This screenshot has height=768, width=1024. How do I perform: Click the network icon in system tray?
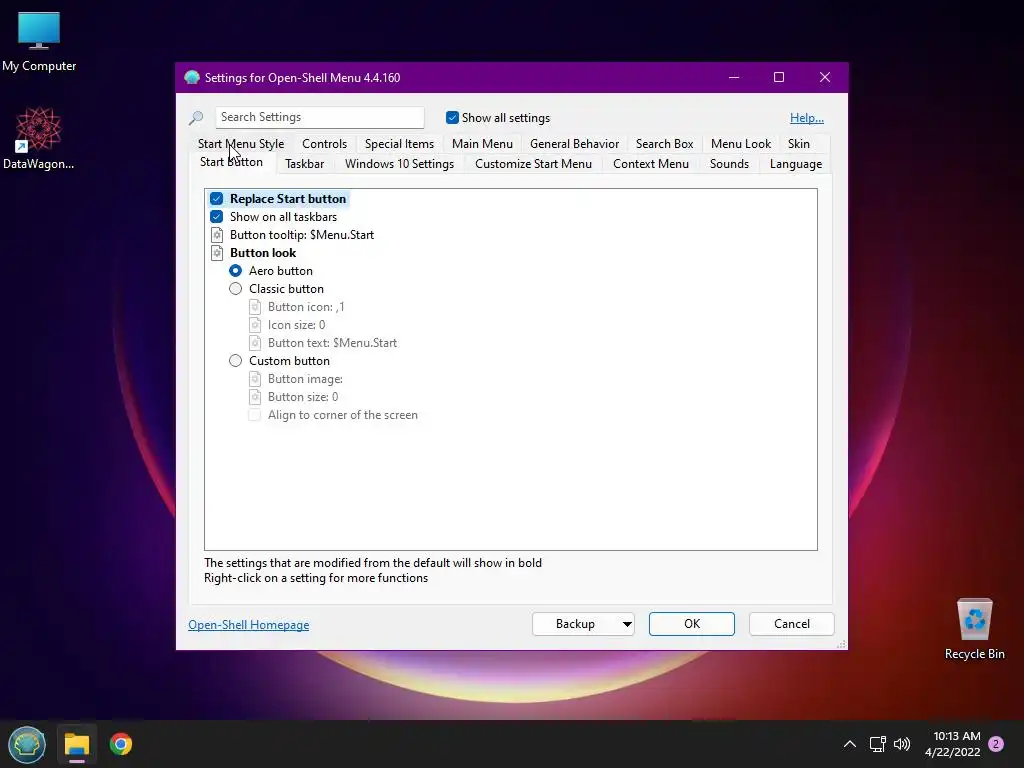(877, 744)
